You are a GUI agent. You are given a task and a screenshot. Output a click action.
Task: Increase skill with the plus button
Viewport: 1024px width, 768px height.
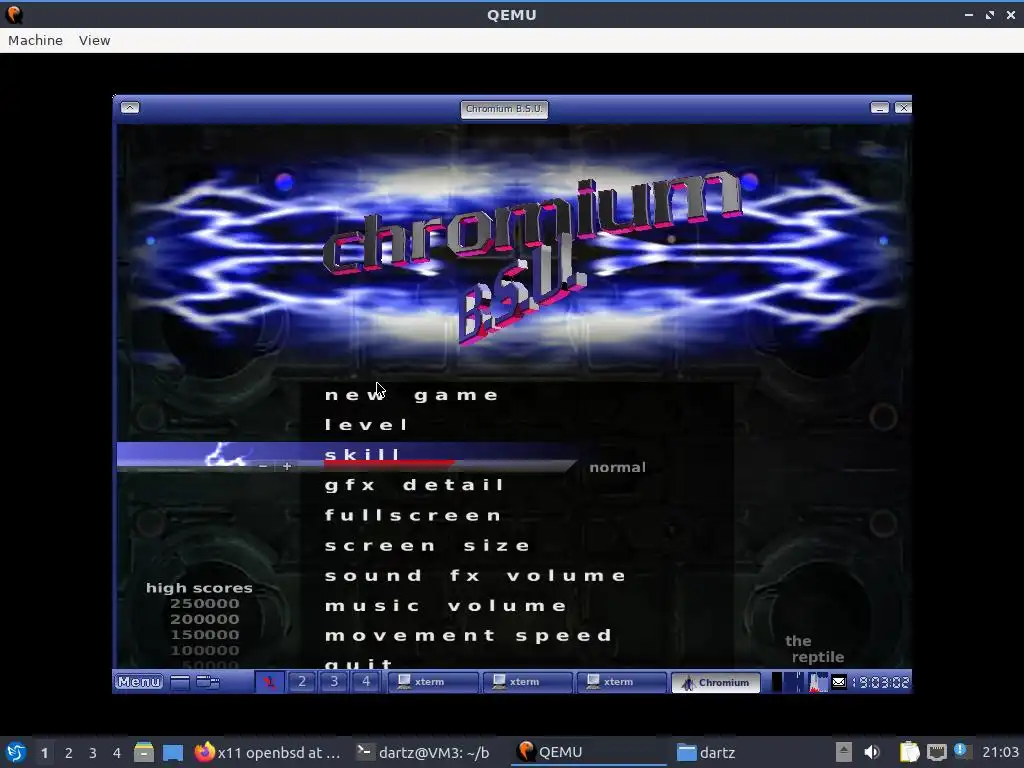coord(287,466)
